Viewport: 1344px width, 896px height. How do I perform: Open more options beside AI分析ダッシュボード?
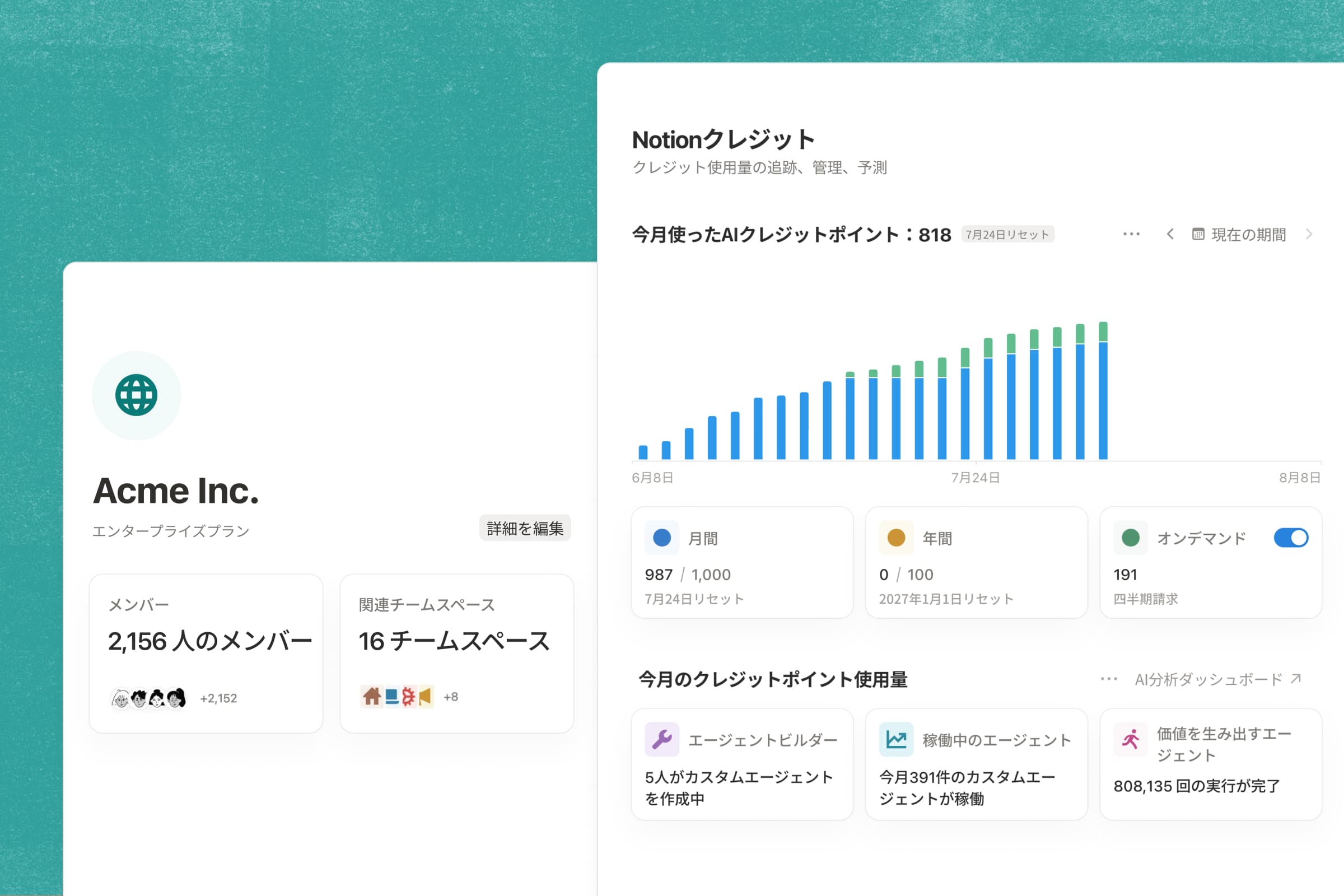click(x=1109, y=679)
